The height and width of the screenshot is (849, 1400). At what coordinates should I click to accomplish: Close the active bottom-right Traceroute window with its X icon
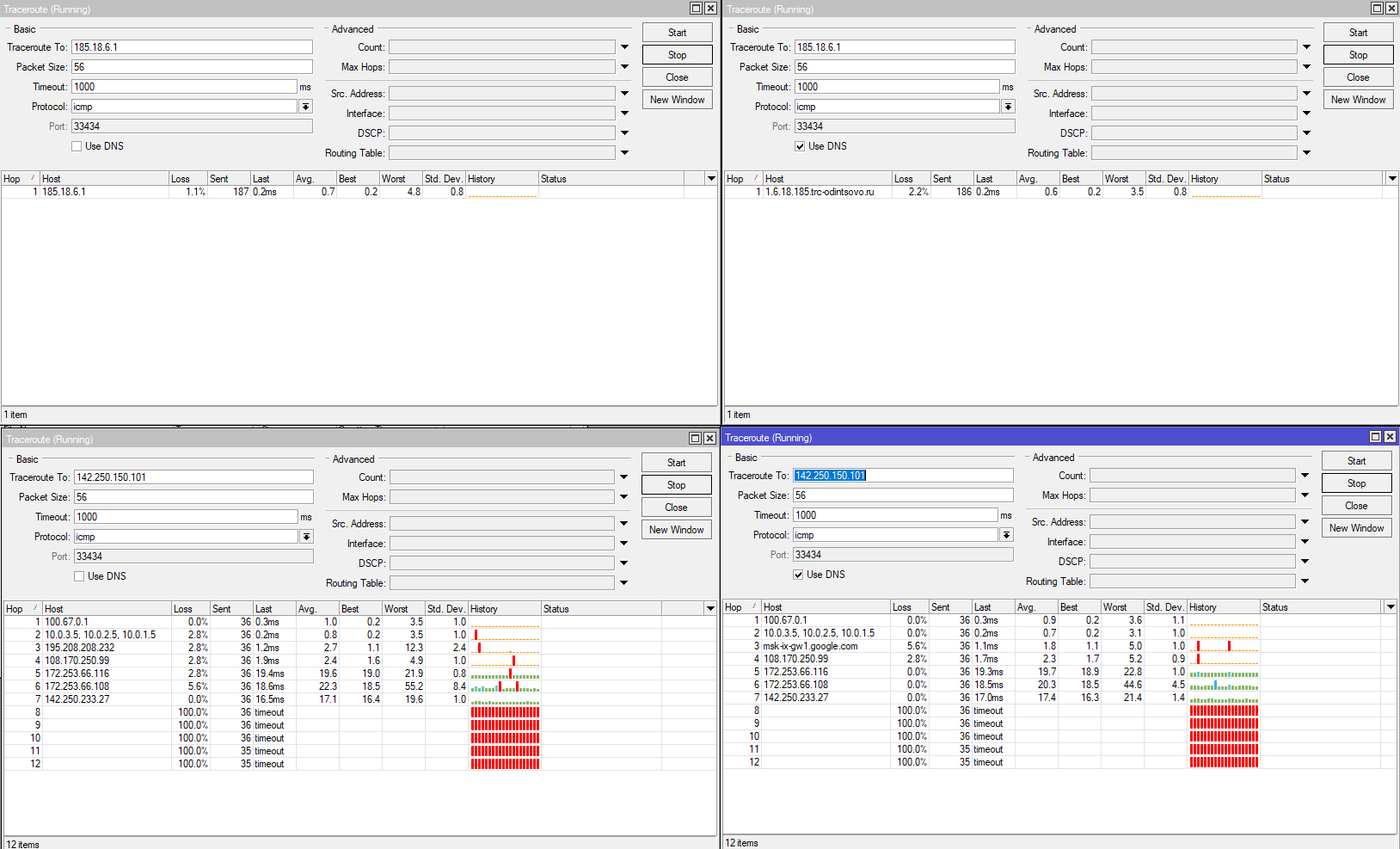pos(1390,437)
